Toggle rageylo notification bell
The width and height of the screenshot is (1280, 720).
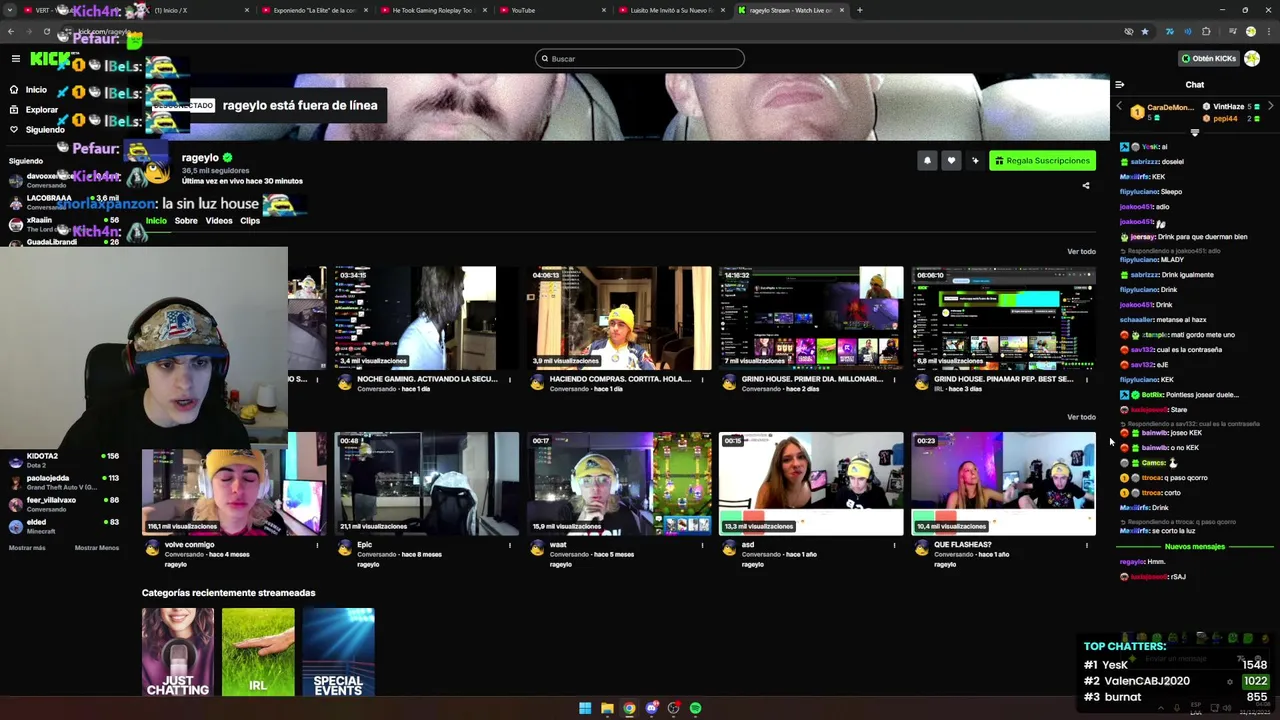(927, 160)
